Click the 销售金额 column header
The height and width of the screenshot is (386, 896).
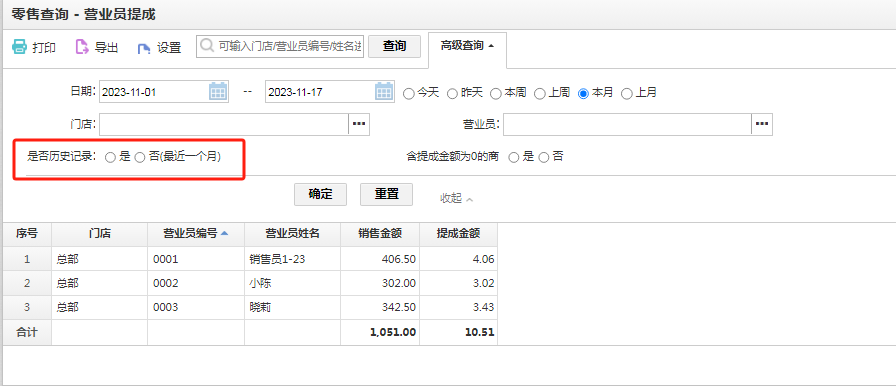(x=380, y=233)
